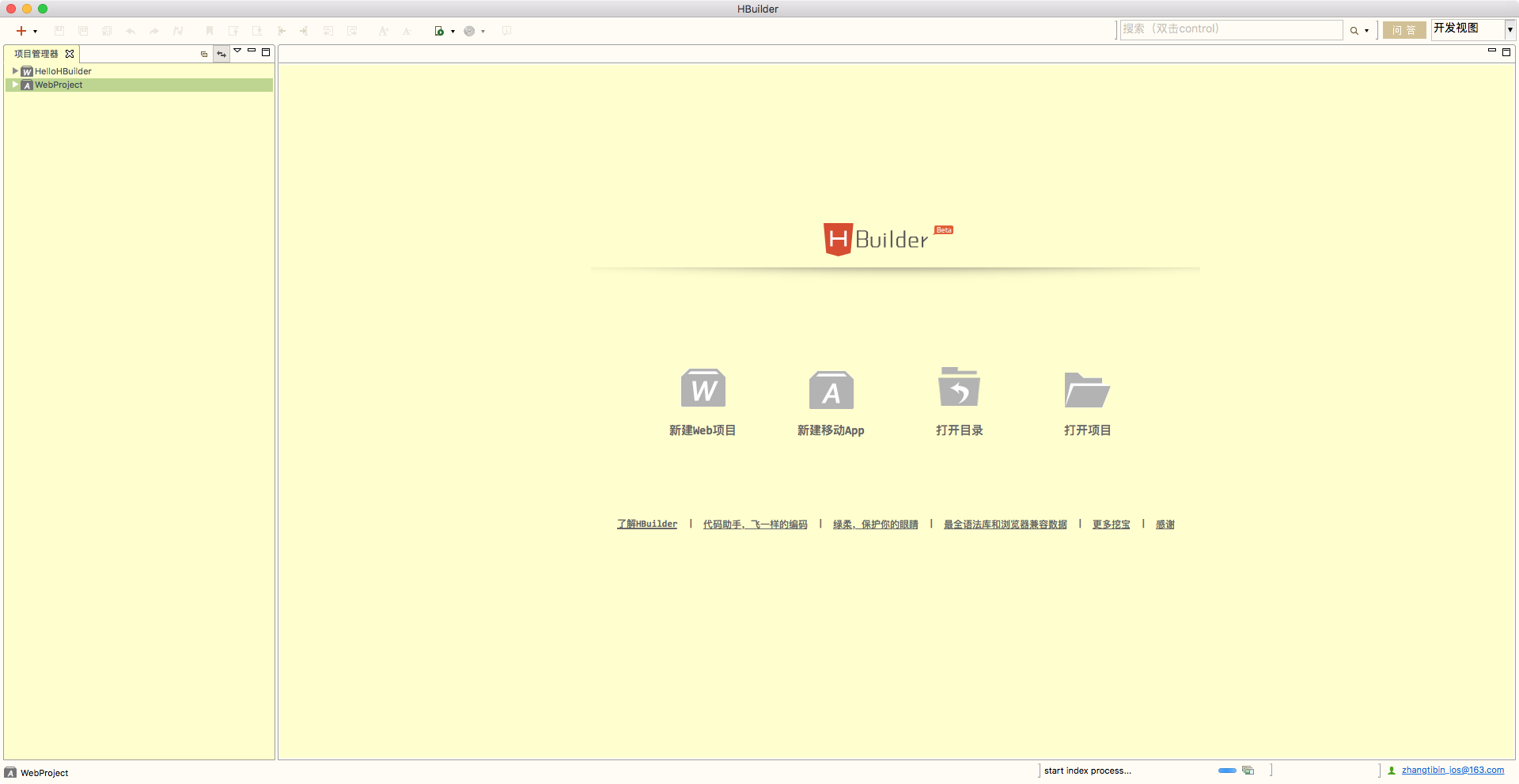Open the dropdown next to the round browser icon
The height and width of the screenshot is (784, 1519).
pyautogui.click(x=483, y=32)
